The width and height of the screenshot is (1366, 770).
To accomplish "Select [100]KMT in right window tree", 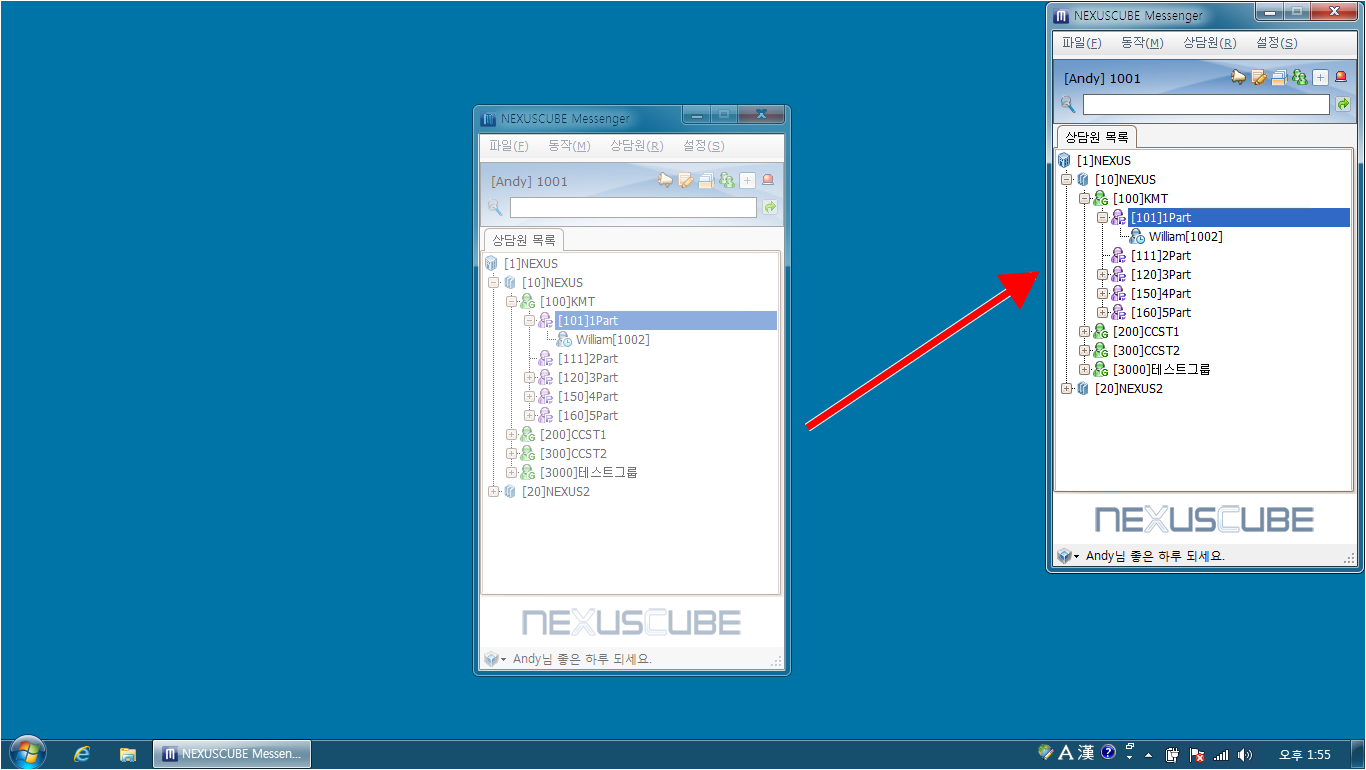I will coord(1140,199).
